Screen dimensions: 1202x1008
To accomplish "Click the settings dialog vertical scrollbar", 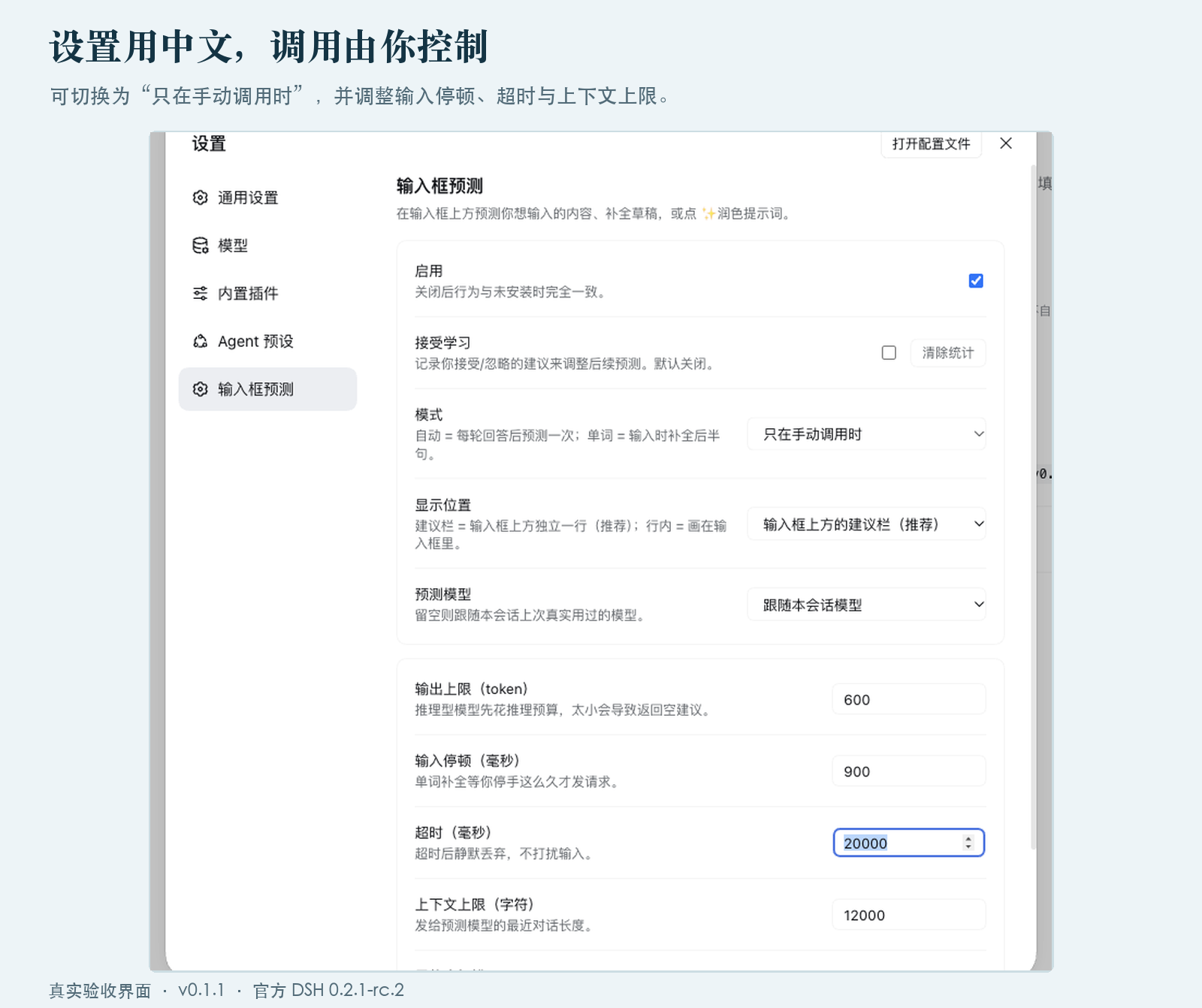I will 1034,507.
